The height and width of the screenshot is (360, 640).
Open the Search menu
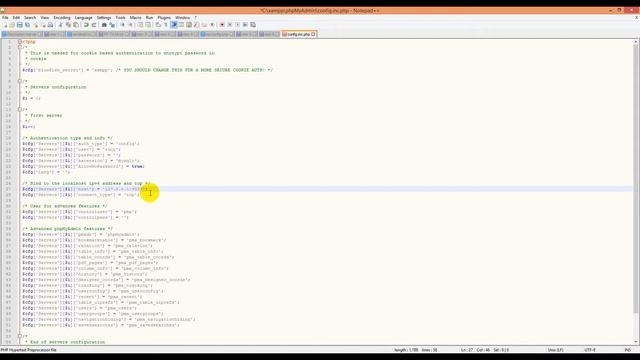click(x=30, y=18)
